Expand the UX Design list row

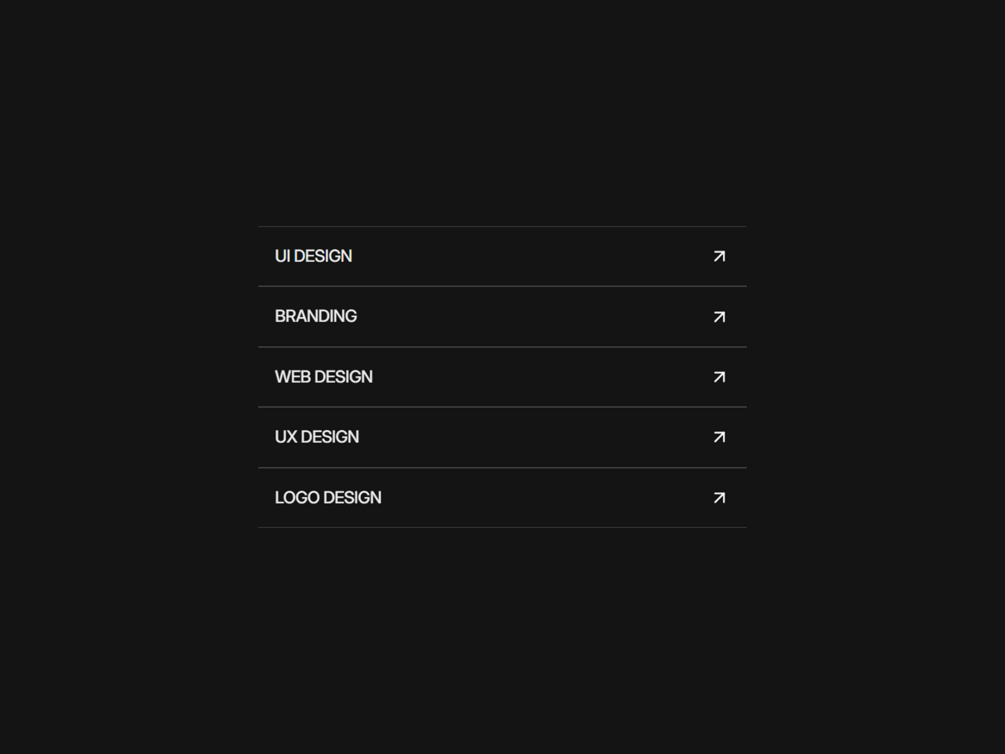[502, 437]
